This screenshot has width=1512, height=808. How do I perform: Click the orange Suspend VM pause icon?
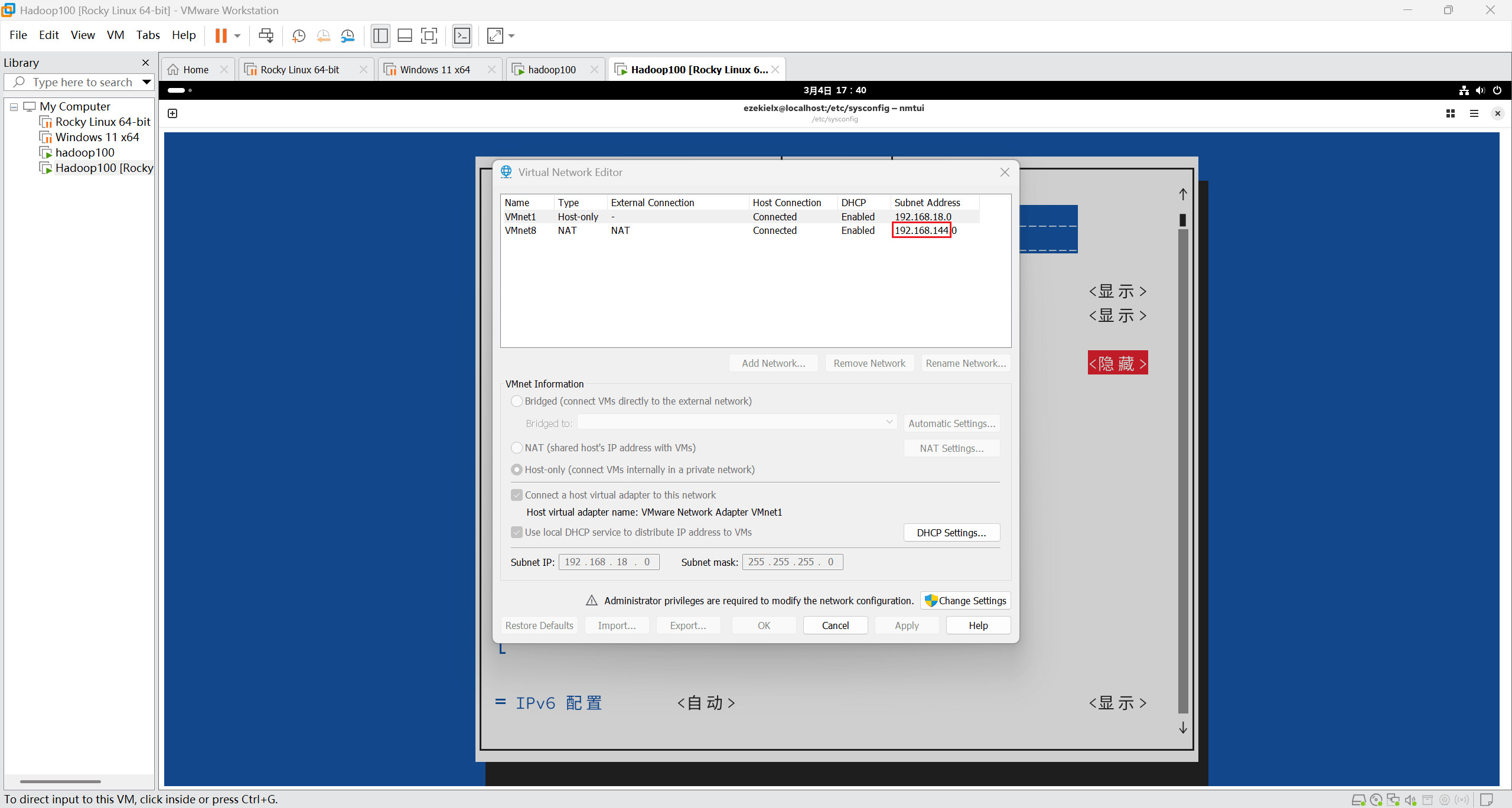pyautogui.click(x=221, y=36)
